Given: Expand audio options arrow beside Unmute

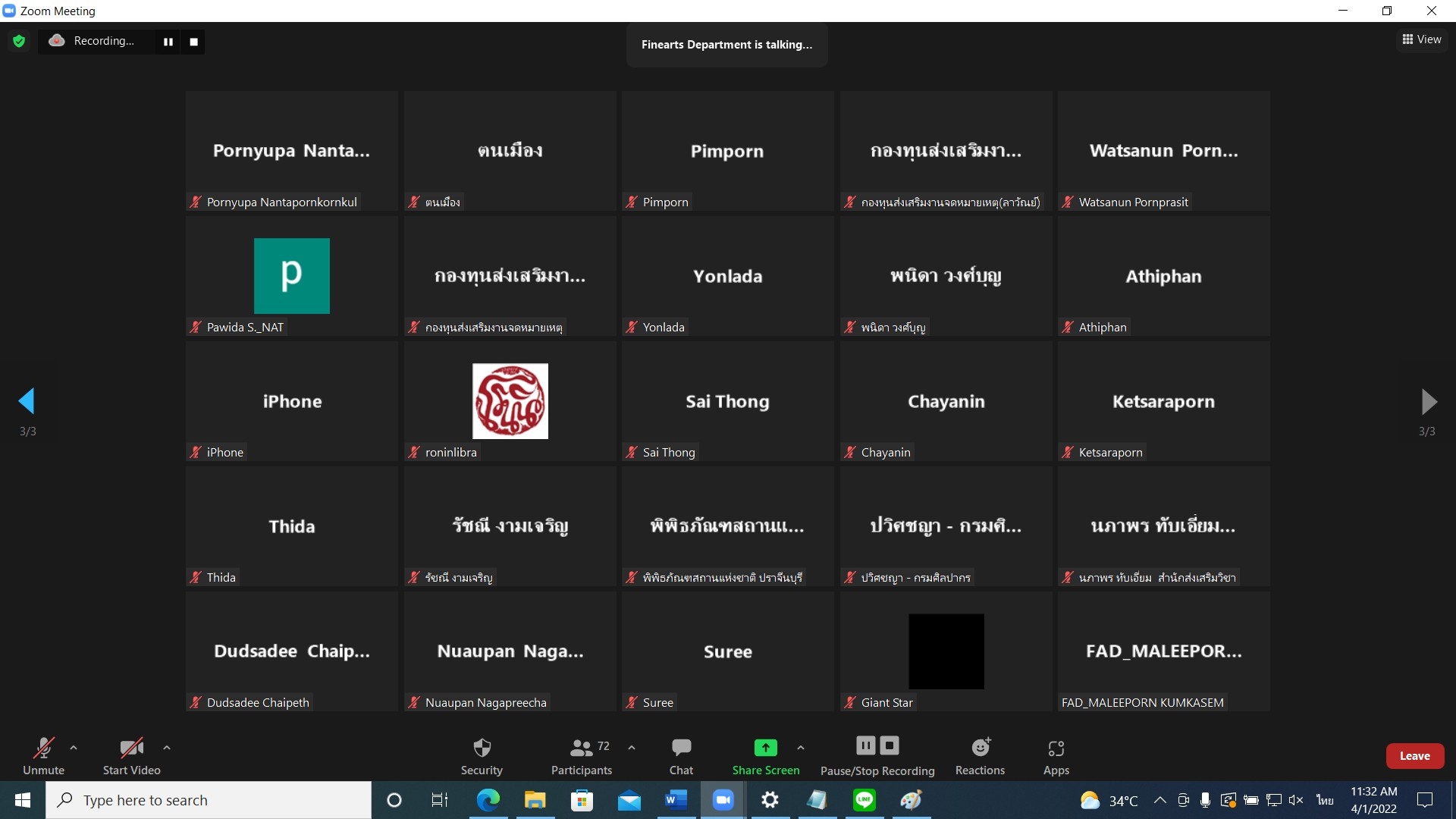Looking at the screenshot, I should coord(74,748).
